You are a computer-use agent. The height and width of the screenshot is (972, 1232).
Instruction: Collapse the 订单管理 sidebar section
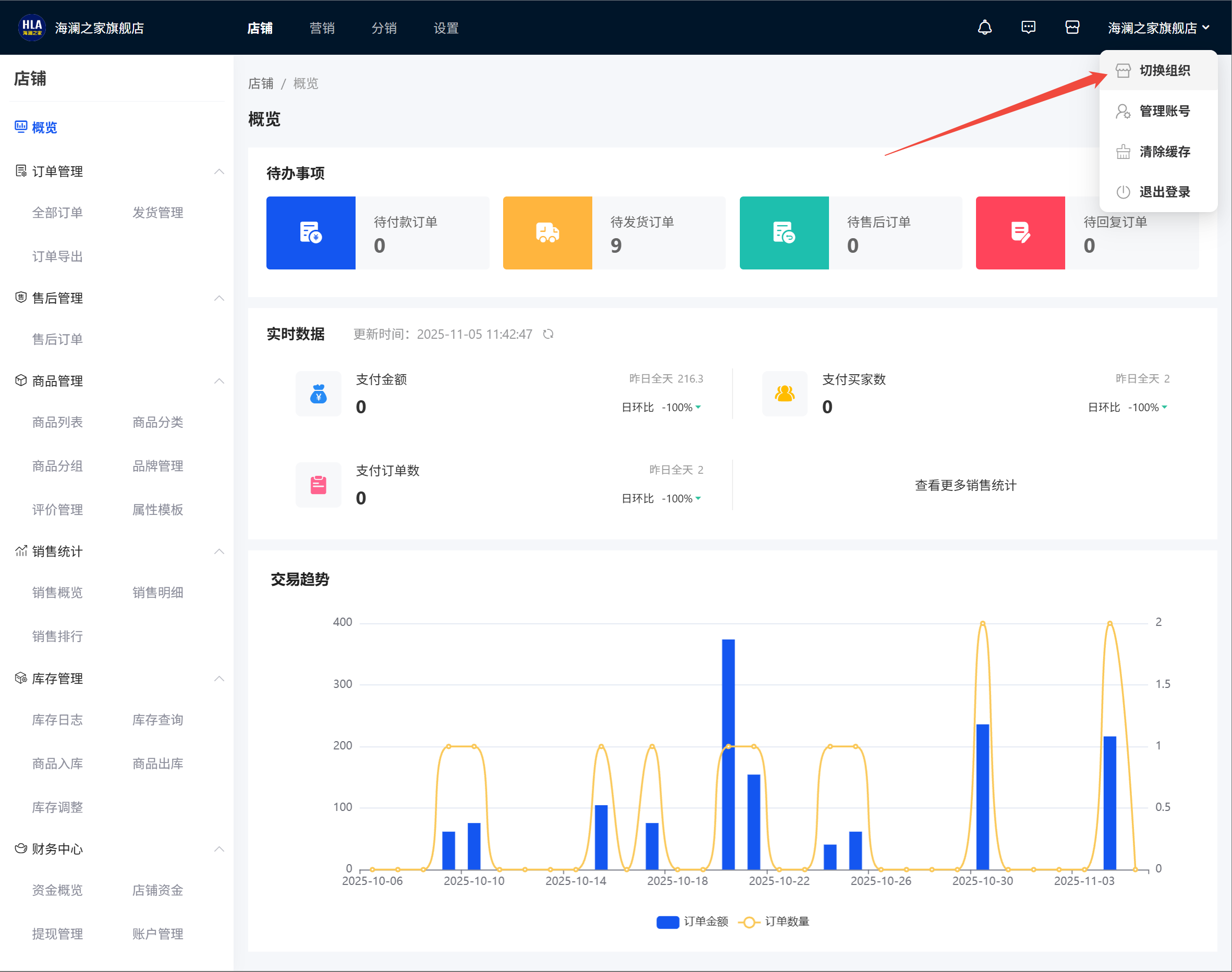point(219,171)
